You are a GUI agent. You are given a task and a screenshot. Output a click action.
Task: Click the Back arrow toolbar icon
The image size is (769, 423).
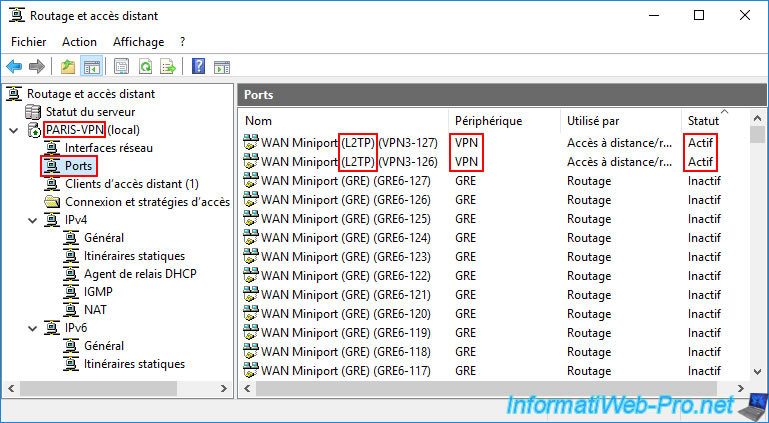click(x=14, y=67)
